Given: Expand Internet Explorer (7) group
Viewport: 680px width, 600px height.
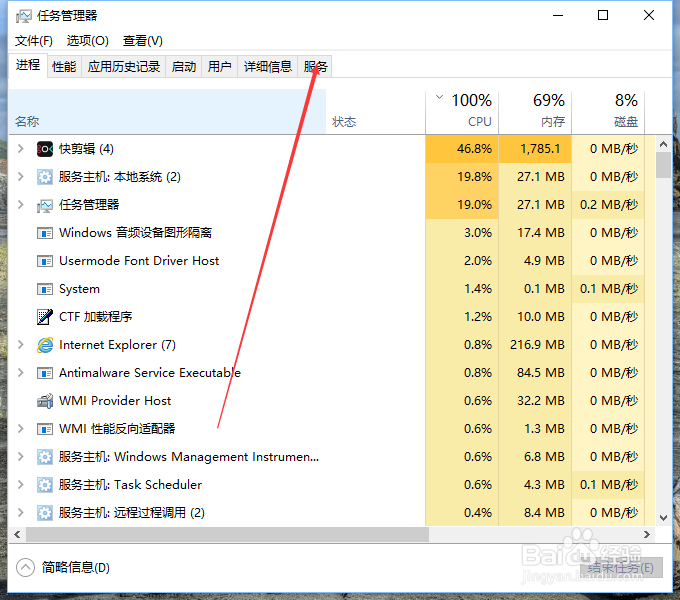Looking at the screenshot, I should [x=20, y=345].
